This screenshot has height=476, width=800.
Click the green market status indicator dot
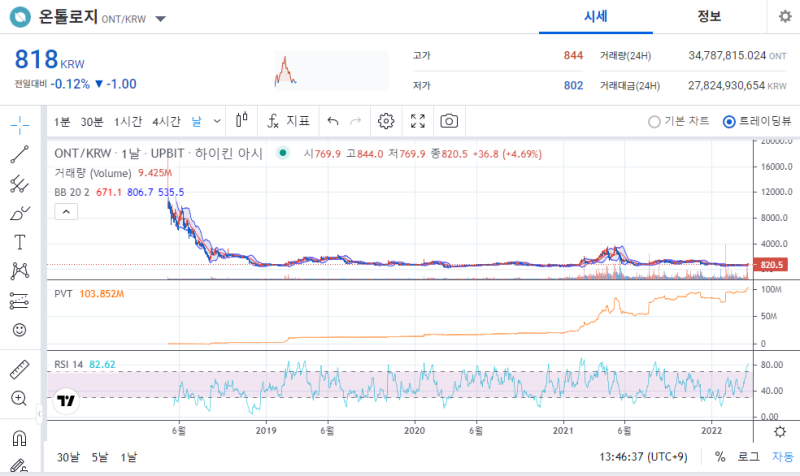283,153
